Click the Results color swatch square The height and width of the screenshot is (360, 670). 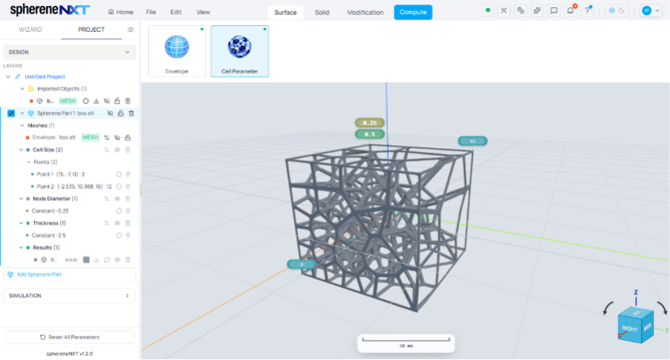click(86, 260)
